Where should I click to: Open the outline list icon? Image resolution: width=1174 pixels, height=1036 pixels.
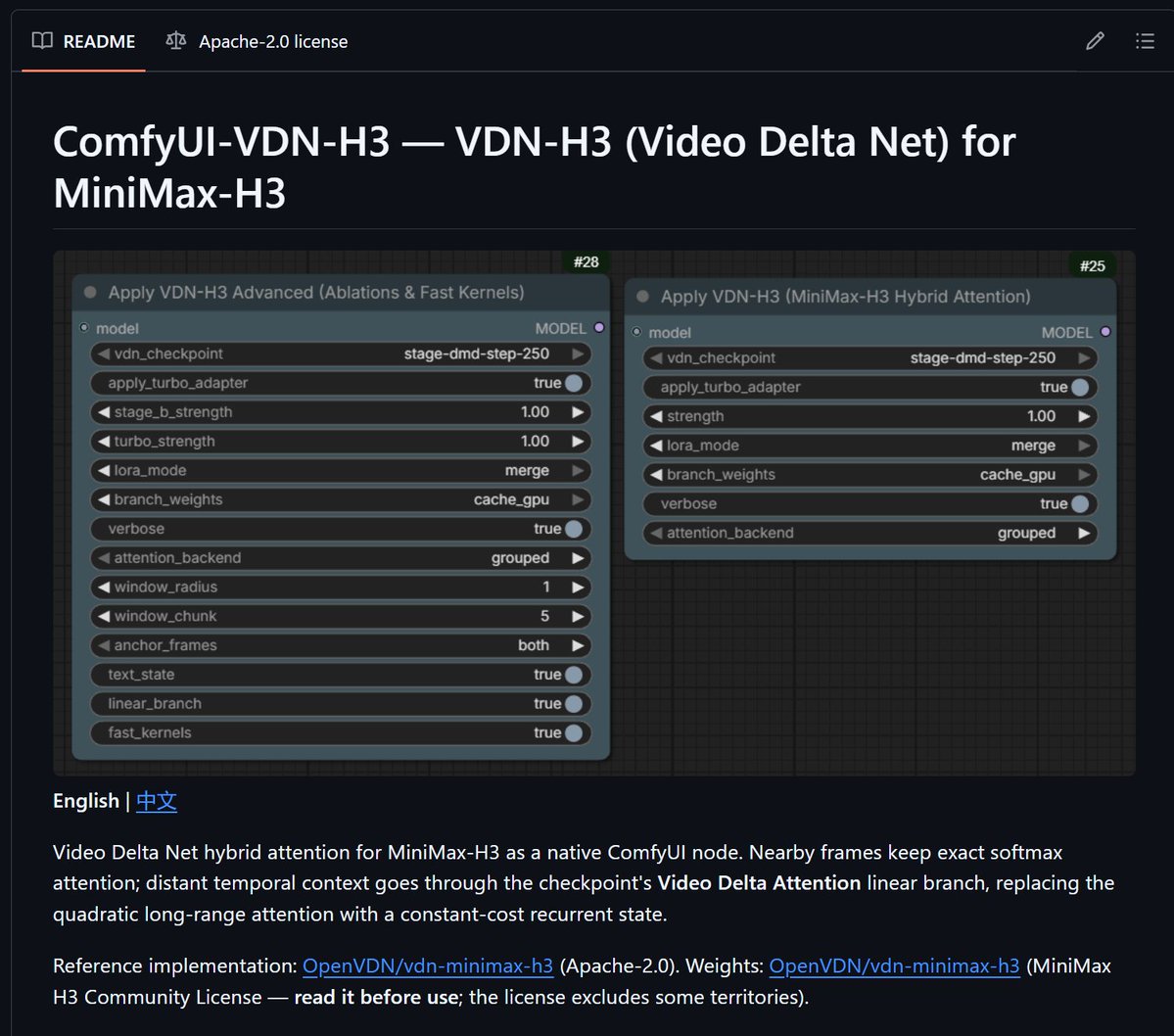(x=1144, y=41)
